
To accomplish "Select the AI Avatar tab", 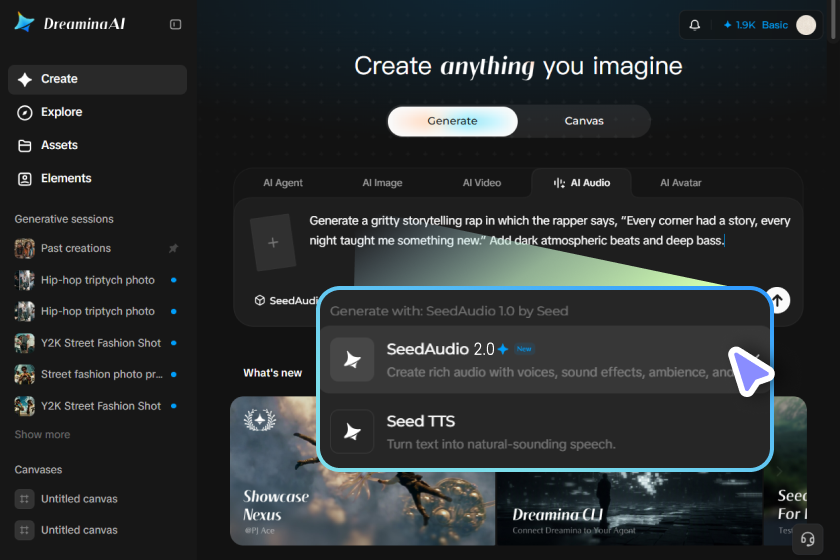I will pyautogui.click(x=680, y=183).
